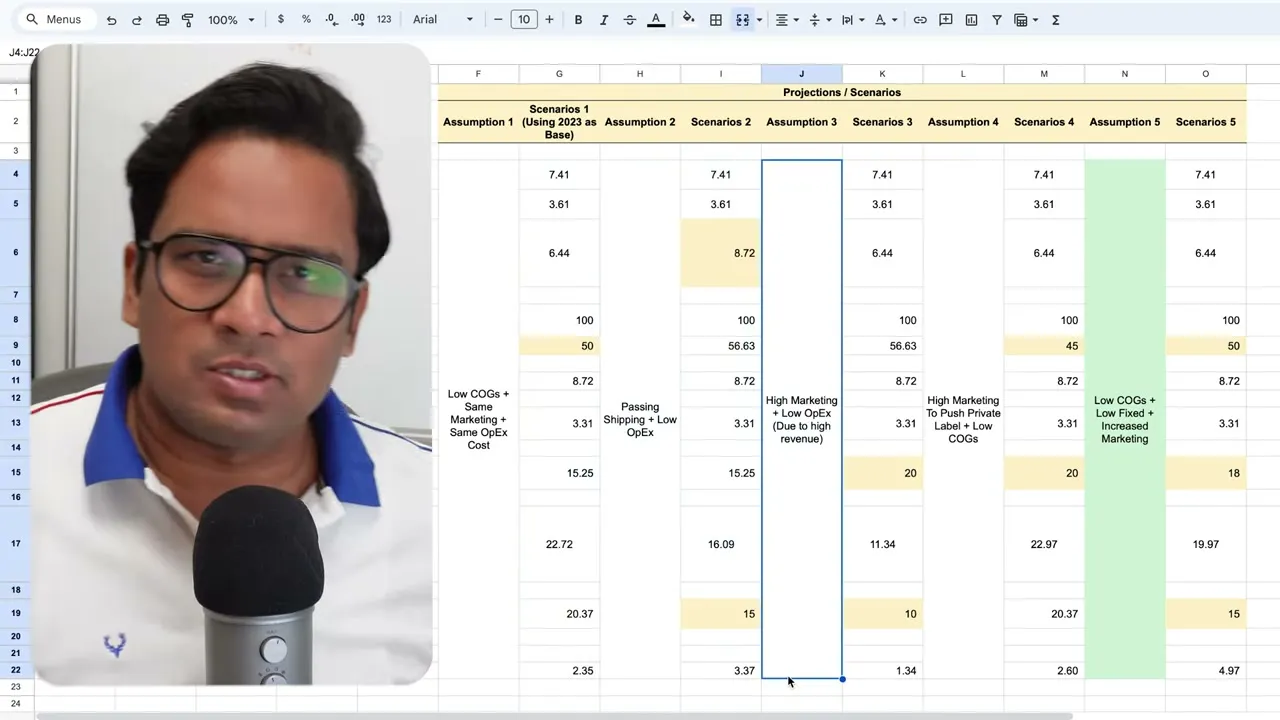Select the 'Projections / Scenarios' header cell
The image size is (1280, 720).
[842, 92]
